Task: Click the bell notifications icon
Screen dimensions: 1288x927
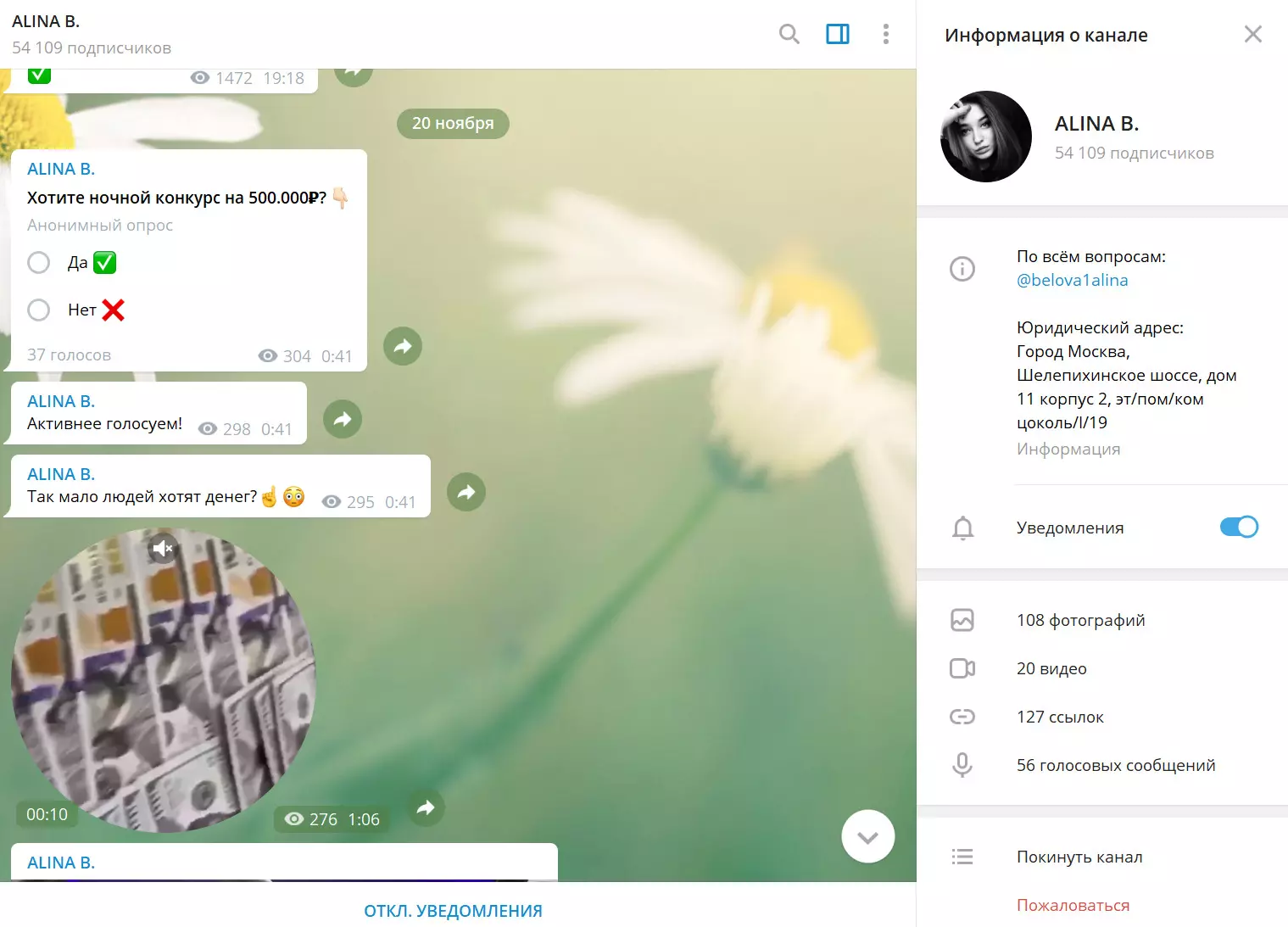Action: point(962,528)
